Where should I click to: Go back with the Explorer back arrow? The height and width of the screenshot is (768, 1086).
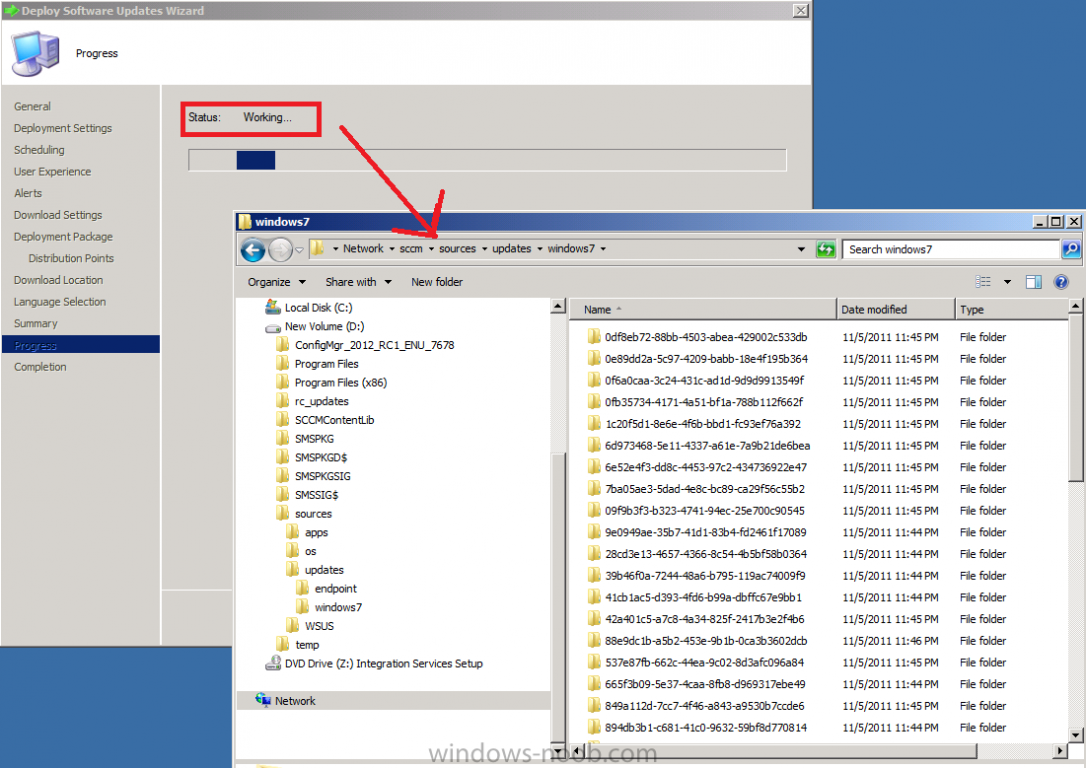click(x=253, y=249)
